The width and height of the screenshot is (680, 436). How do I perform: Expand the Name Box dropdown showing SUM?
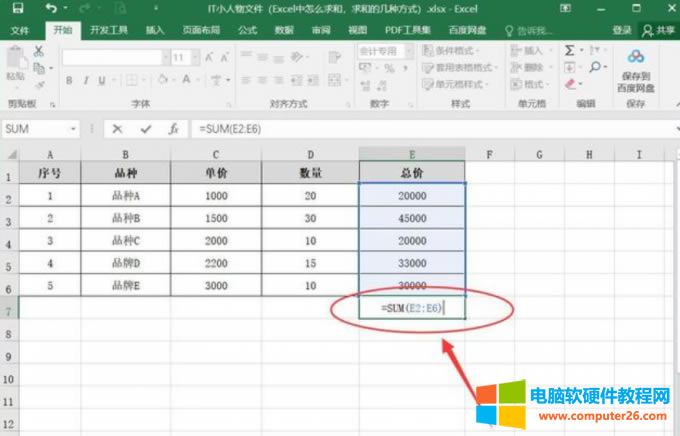[73, 129]
